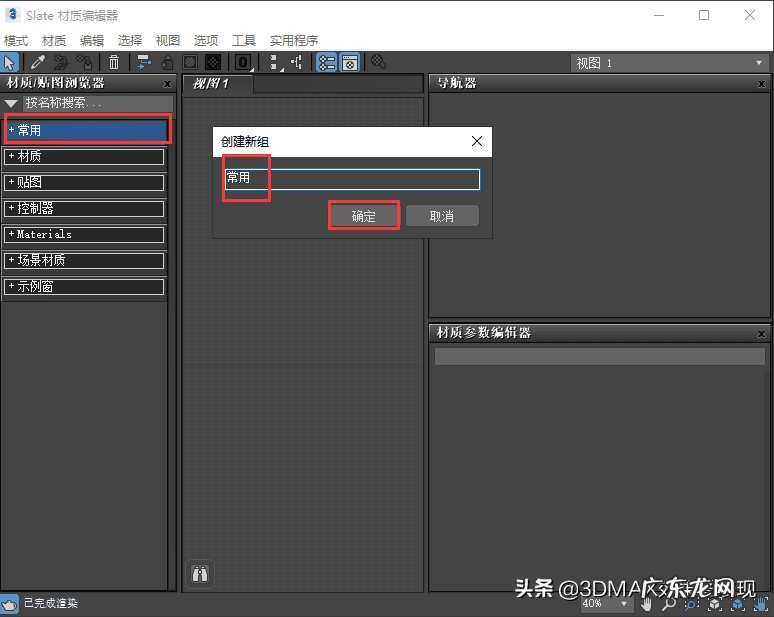774x617 pixels.
Task: Open the 工具 menu
Action: (x=244, y=40)
